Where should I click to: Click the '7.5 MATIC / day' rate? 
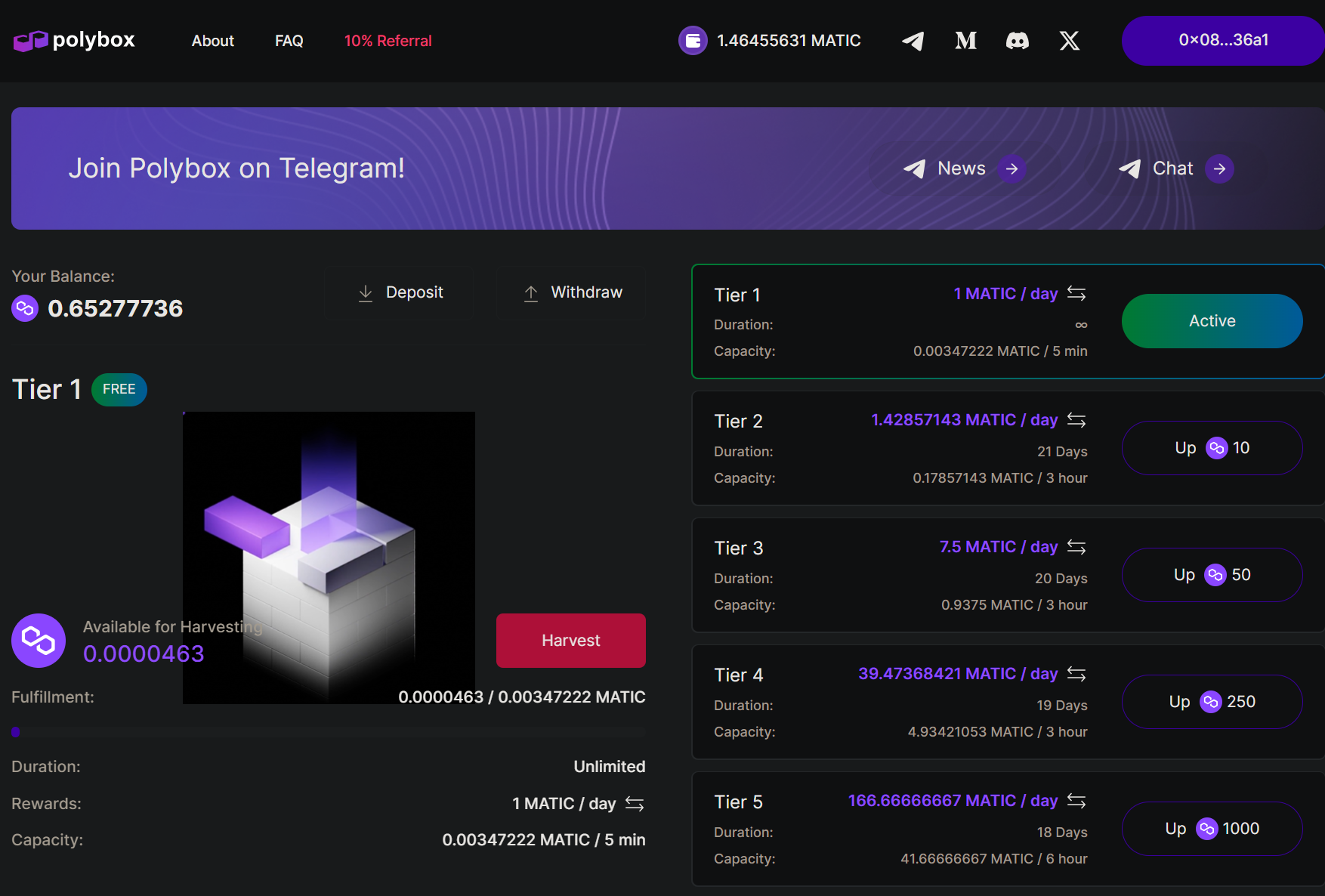click(x=999, y=547)
